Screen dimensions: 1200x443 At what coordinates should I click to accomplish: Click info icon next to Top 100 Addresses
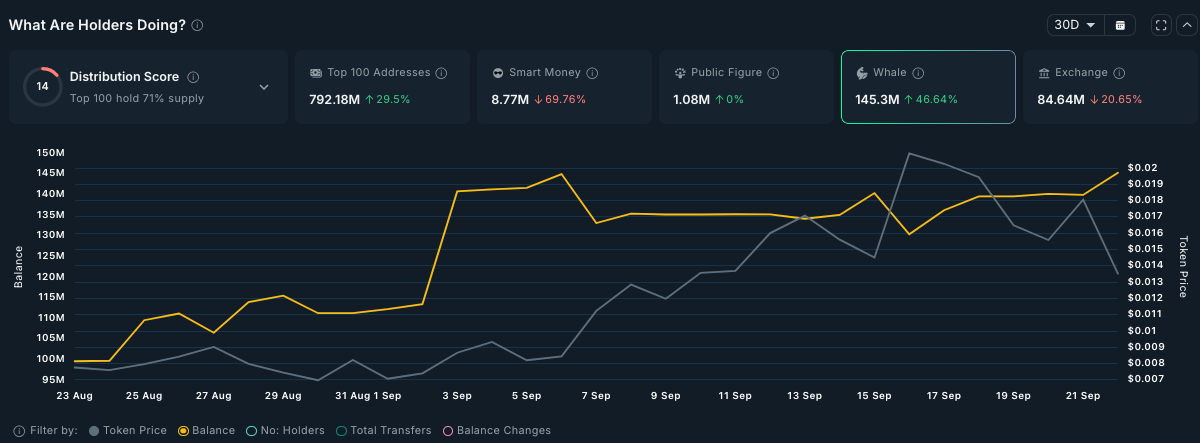441,73
